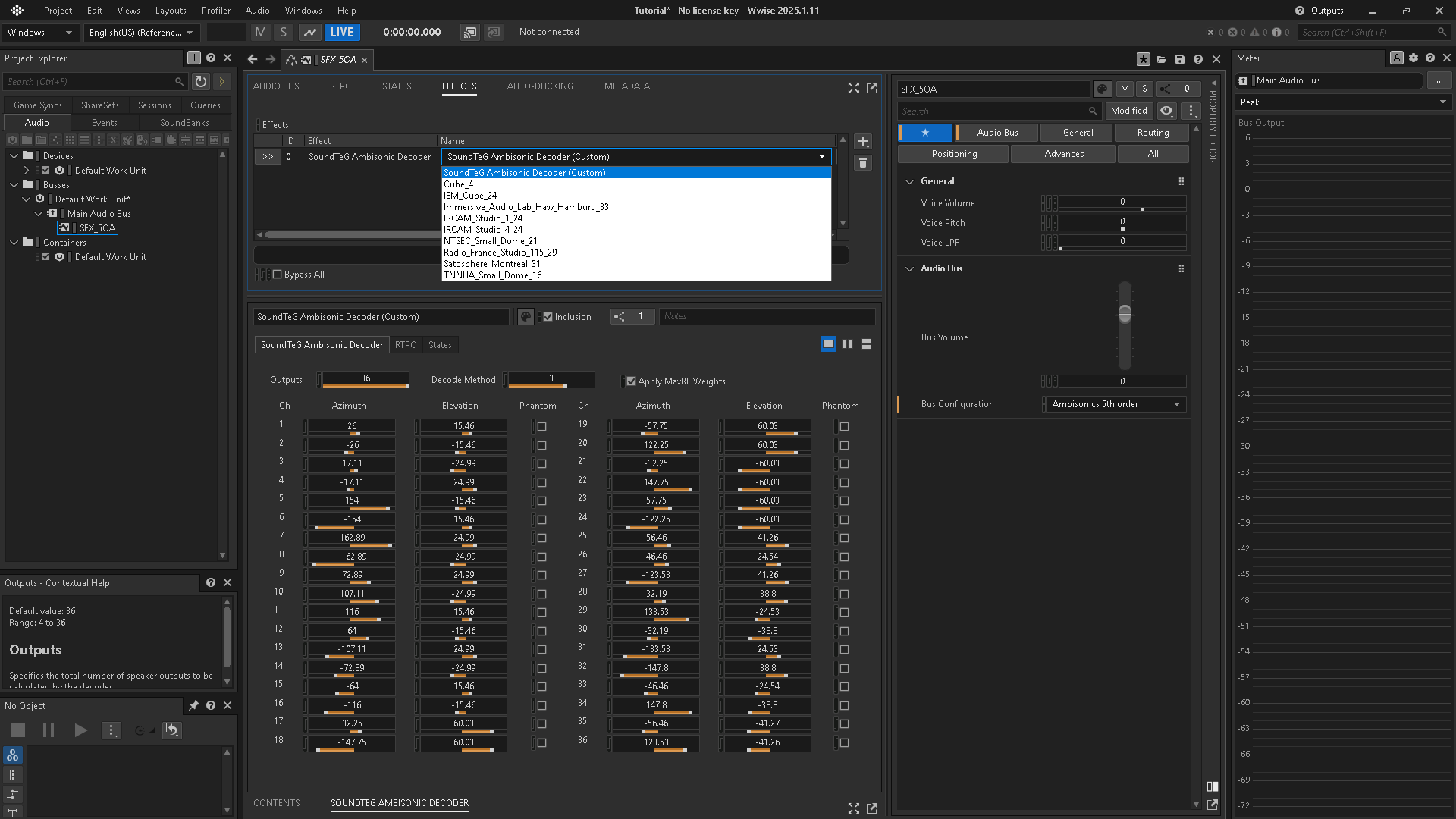Screen dimensions: 1456x819
Task: Click the Stop transport button
Action: click(x=18, y=730)
